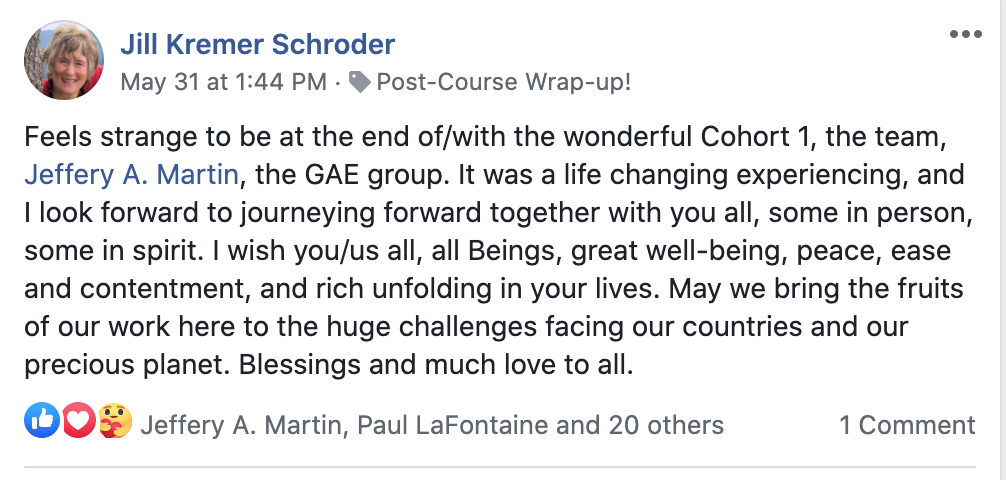Screen dimensions: 1006x480
Task: Click the red heart Love reaction icon
Action: (x=78, y=421)
